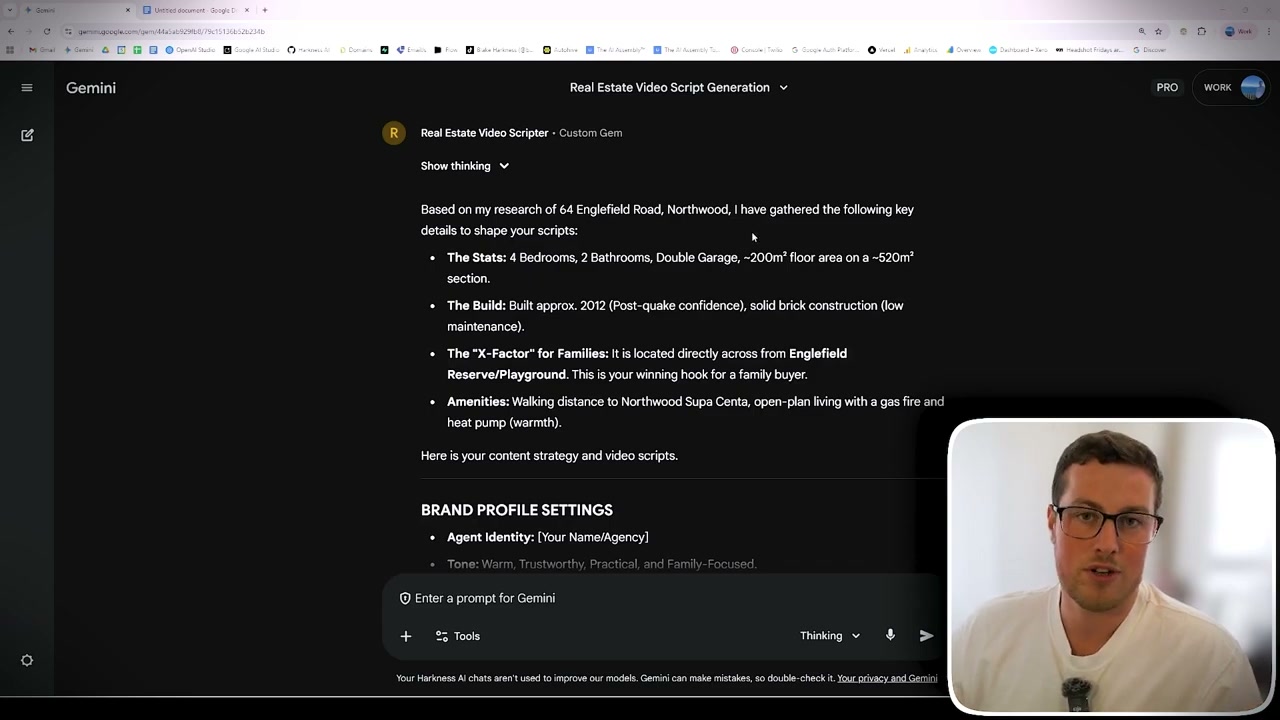The width and height of the screenshot is (1280, 720).
Task: Click the BRAND PROFILE SETTINGS heading
Action: coord(517,510)
